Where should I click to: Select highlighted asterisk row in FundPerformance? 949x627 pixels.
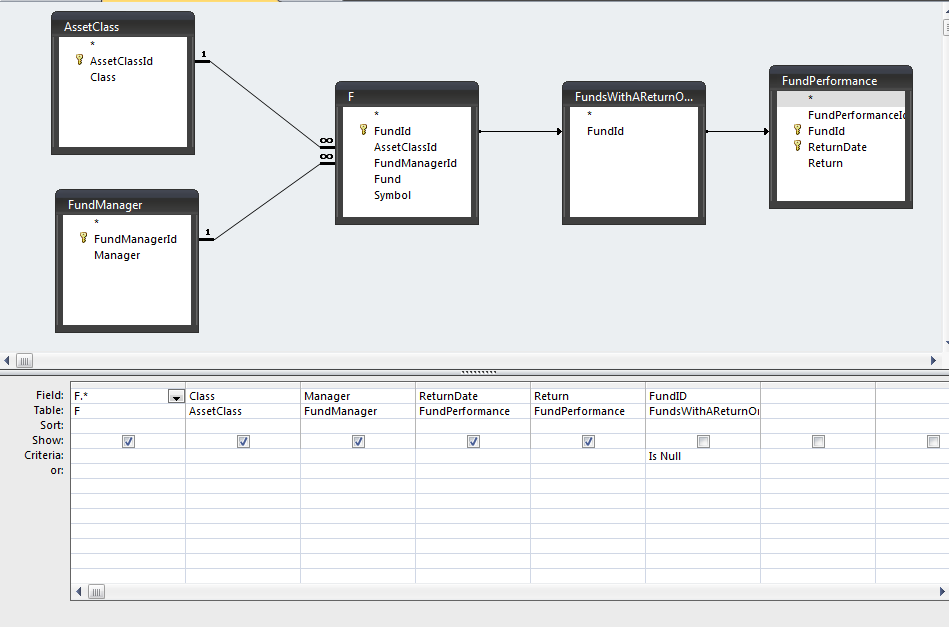coord(841,99)
